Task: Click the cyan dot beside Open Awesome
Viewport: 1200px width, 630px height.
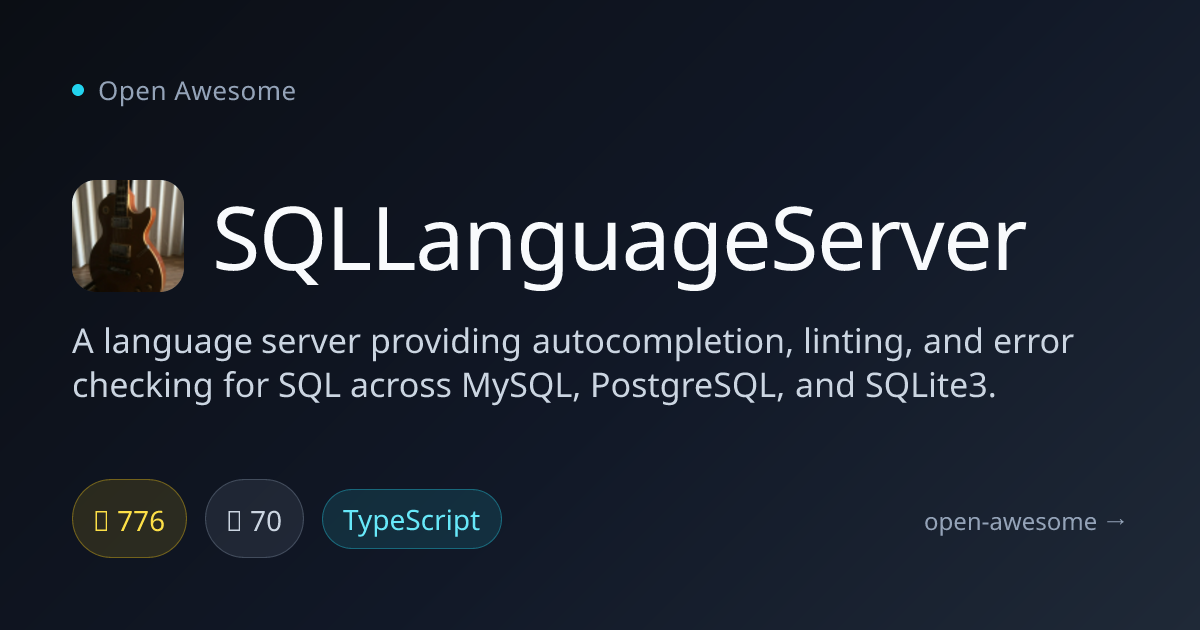Action: coord(78,90)
